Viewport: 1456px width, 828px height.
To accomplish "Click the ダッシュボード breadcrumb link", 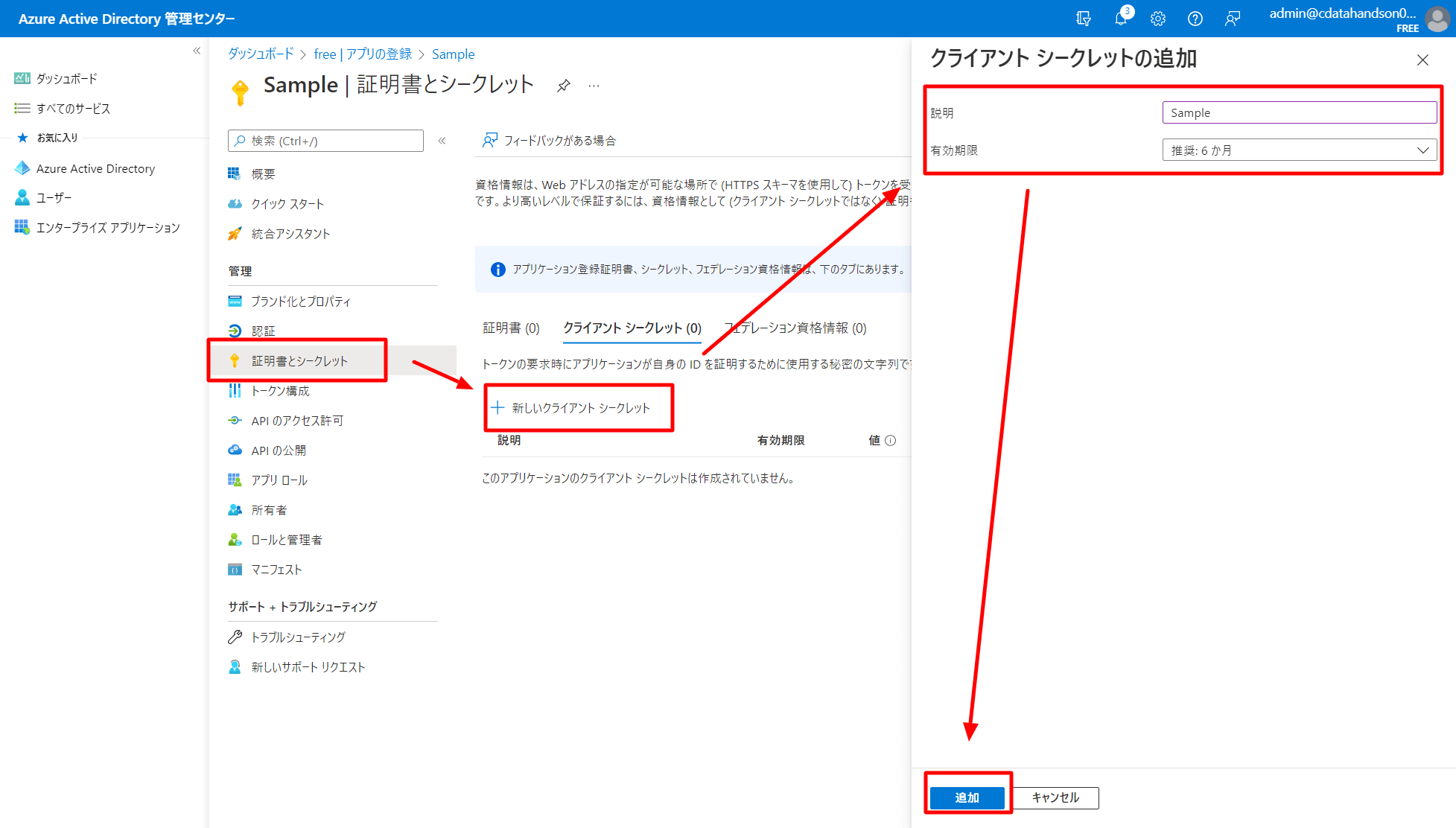I will [x=261, y=54].
